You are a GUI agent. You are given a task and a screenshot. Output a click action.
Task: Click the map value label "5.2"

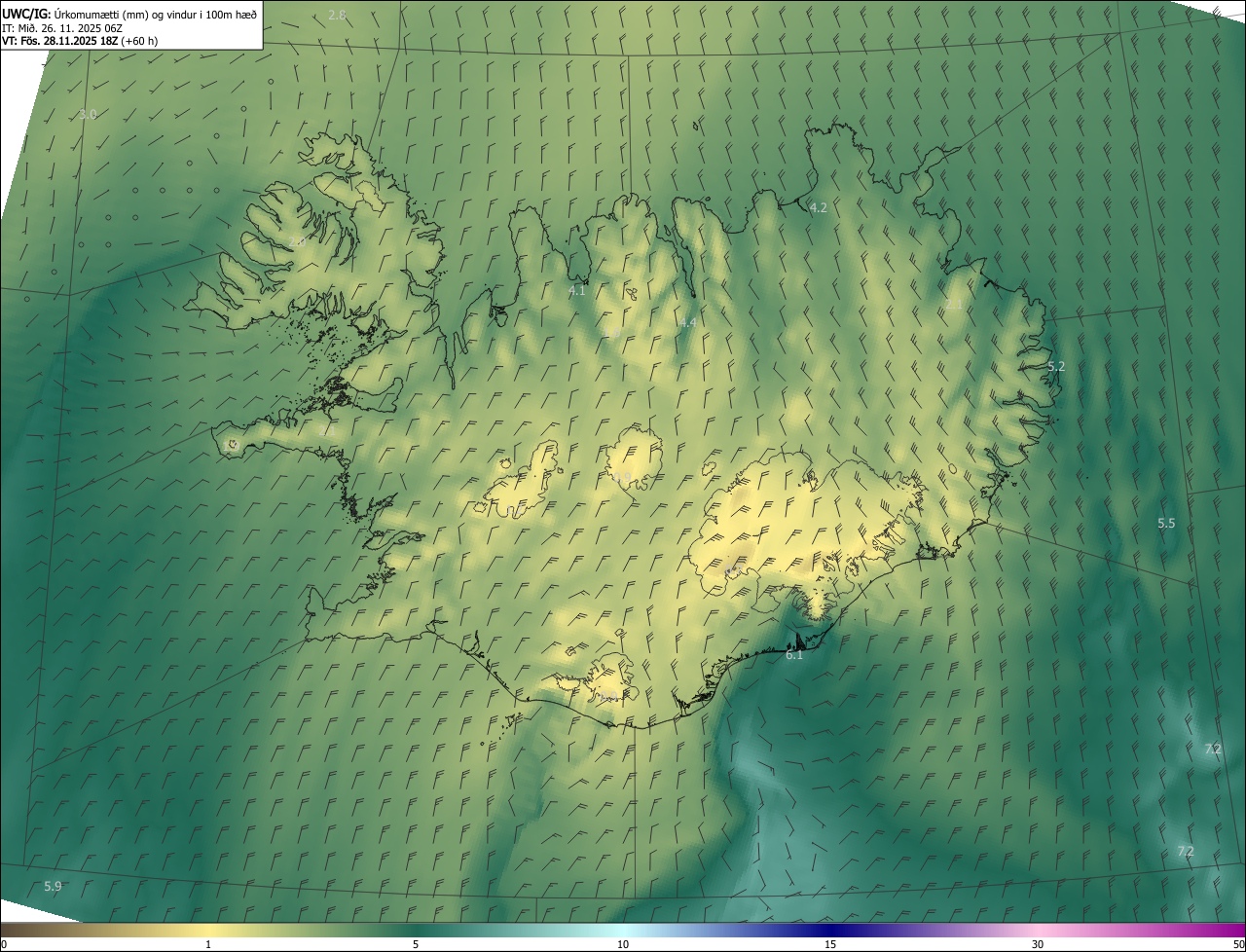point(1056,366)
